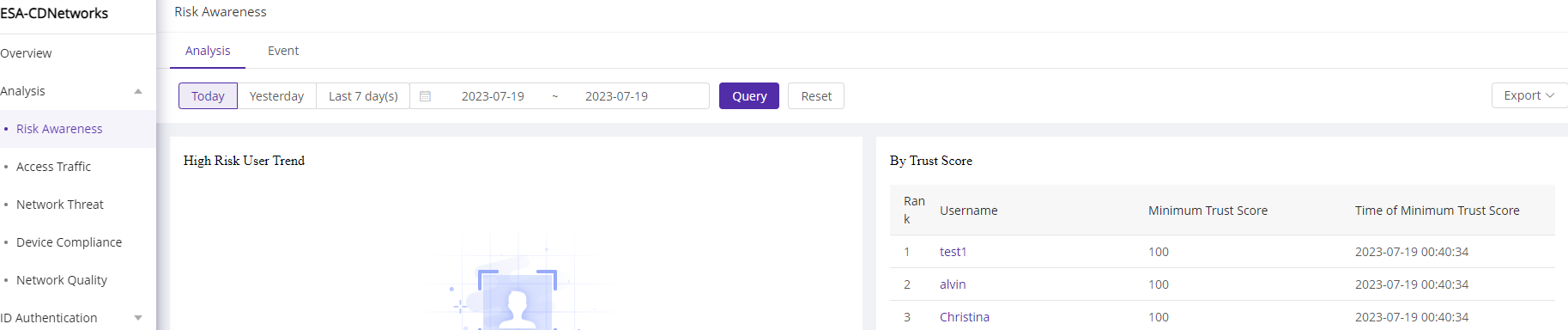Reset the date filter
Viewport: 1568px width, 330px height.
(816, 96)
